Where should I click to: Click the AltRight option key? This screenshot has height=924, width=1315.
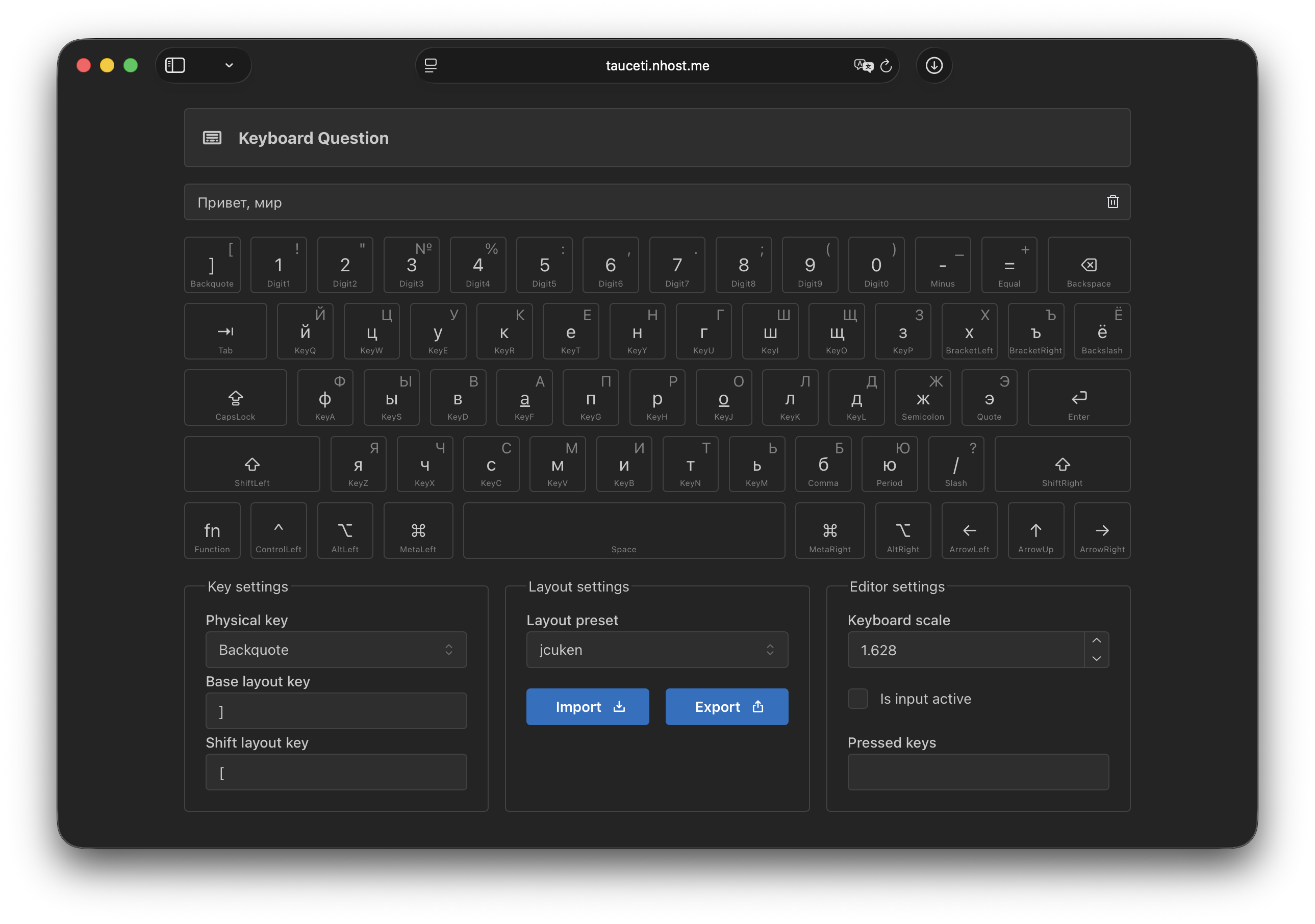tap(903, 530)
